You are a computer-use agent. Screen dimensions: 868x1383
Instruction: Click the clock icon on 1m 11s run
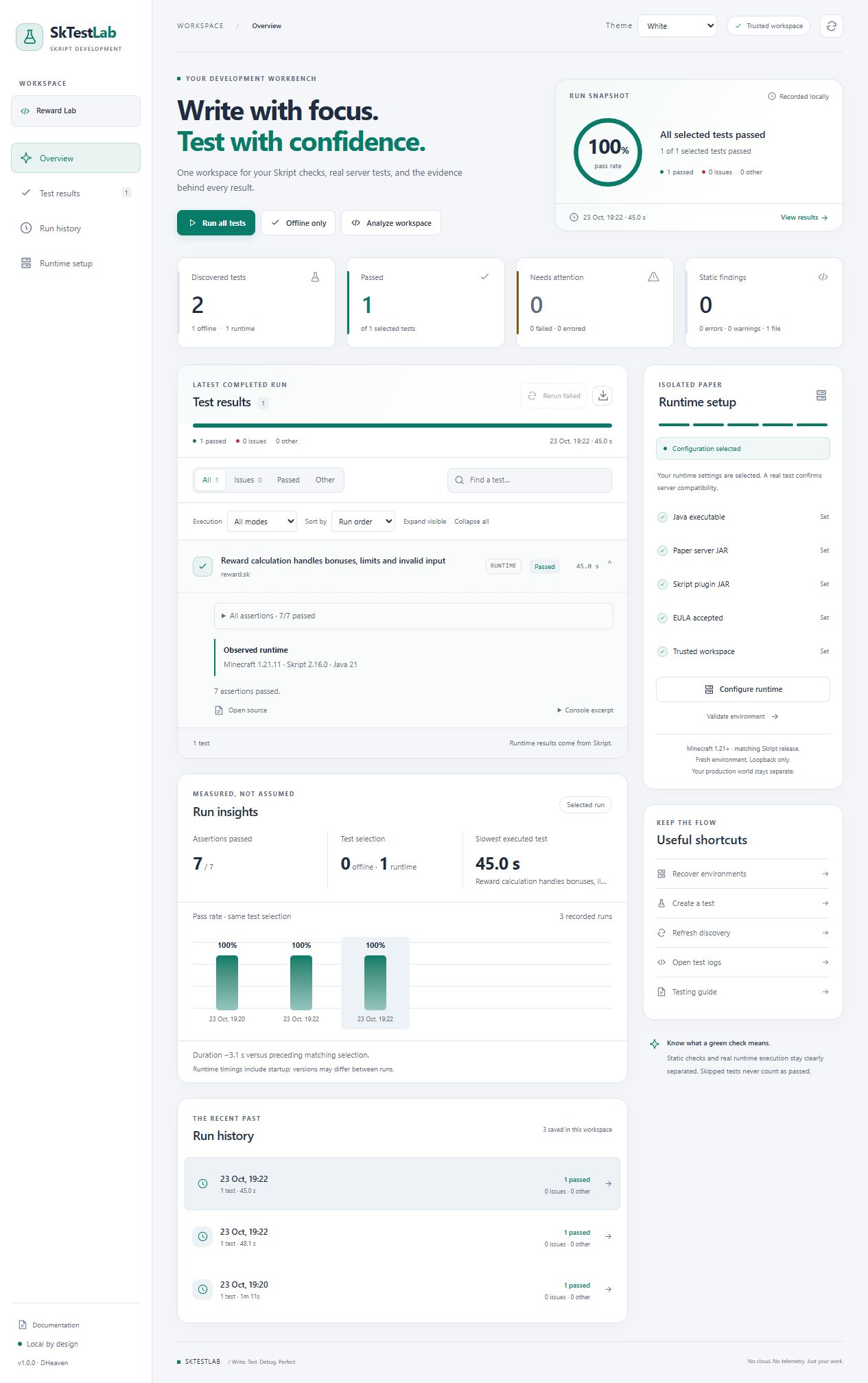202,1290
